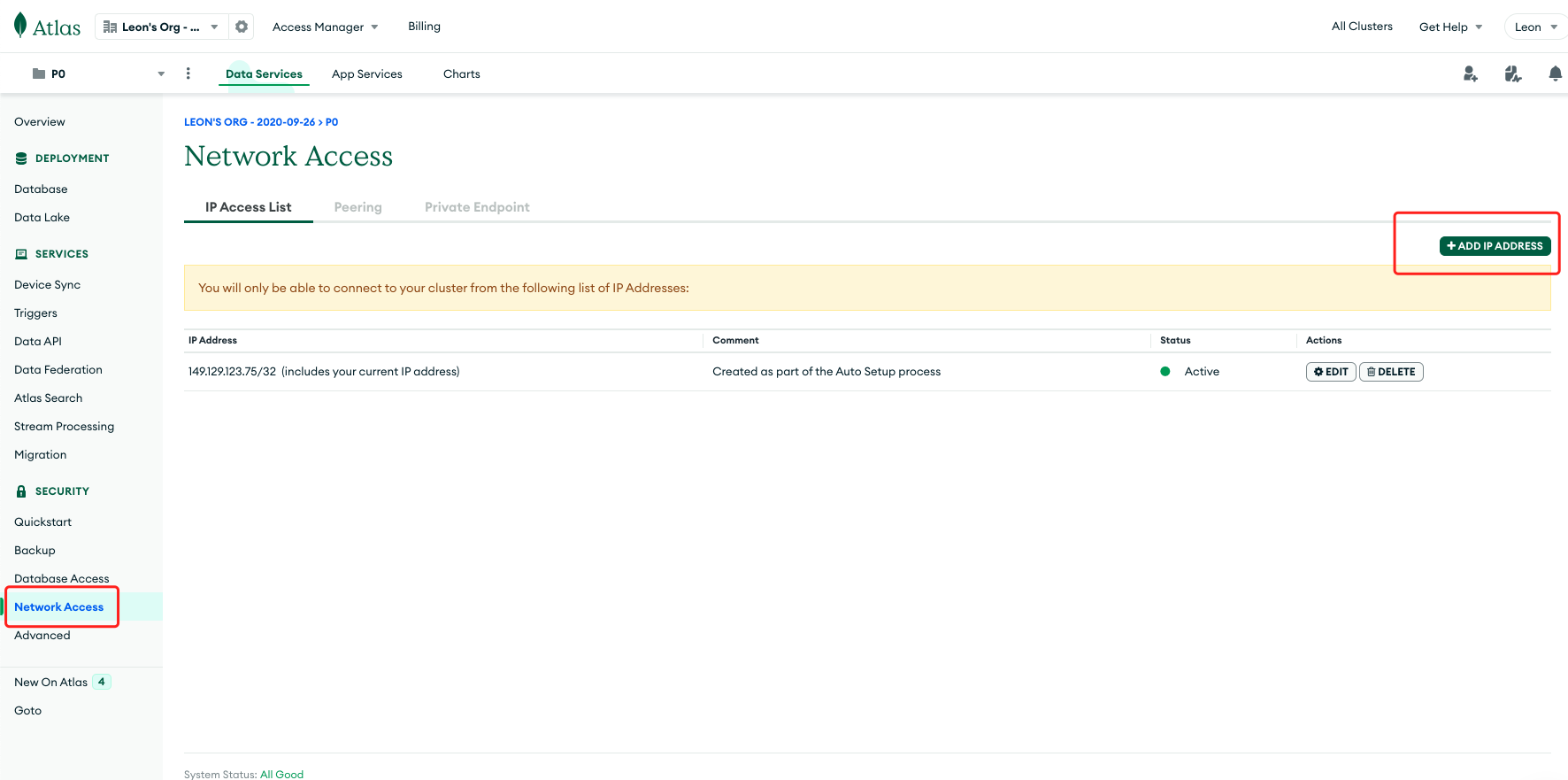
Task: Expand the P0 project selector arrow
Action: point(161,73)
